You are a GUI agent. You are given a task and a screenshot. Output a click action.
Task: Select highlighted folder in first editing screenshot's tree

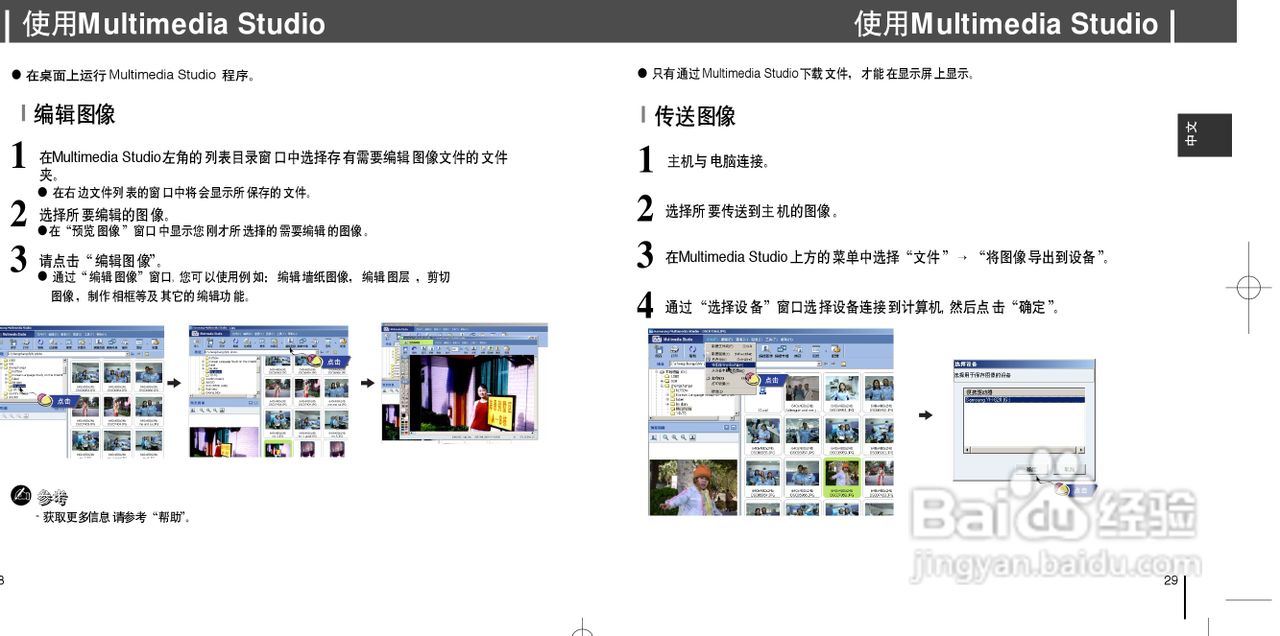point(19,386)
